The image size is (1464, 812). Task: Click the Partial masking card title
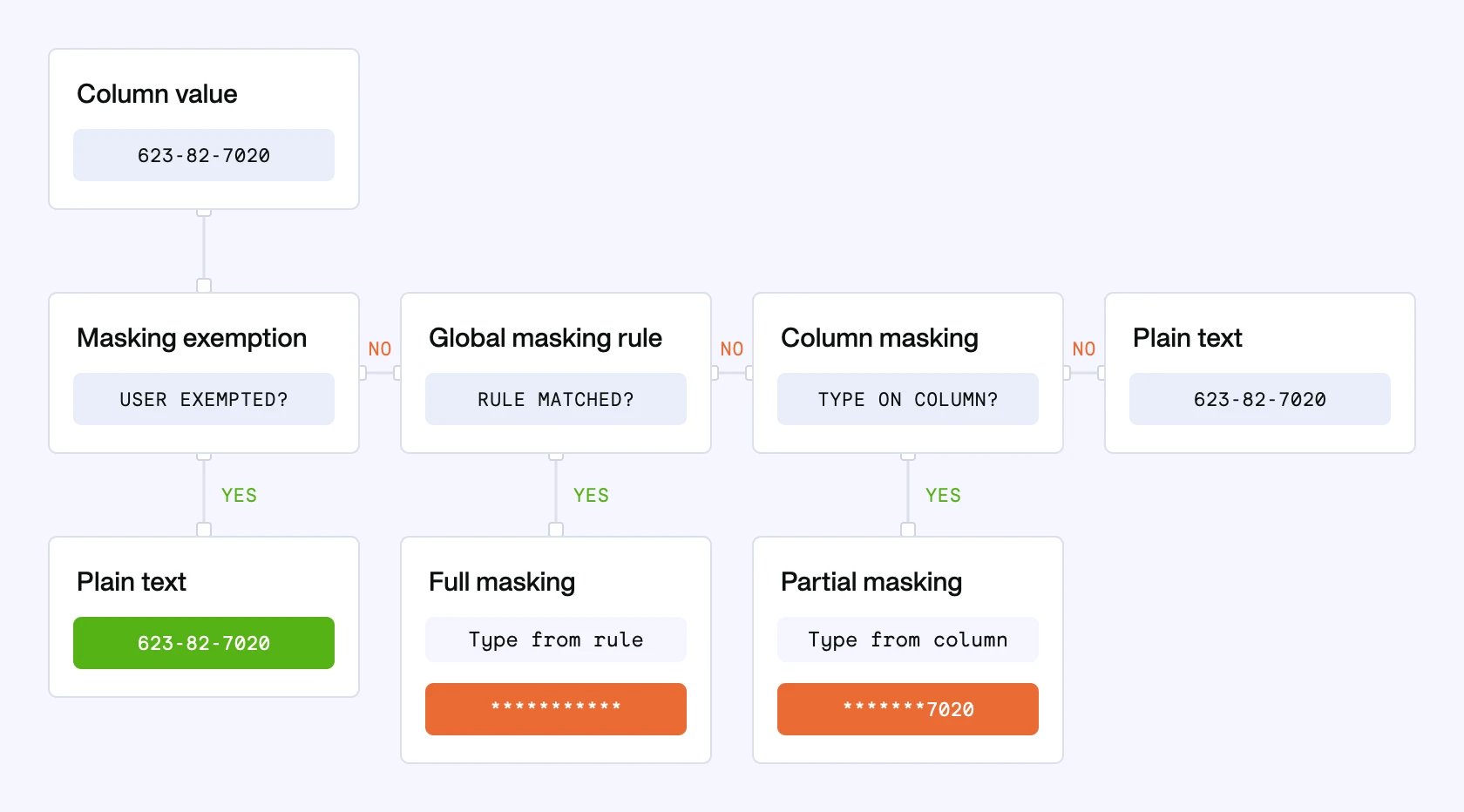(871, 582)
